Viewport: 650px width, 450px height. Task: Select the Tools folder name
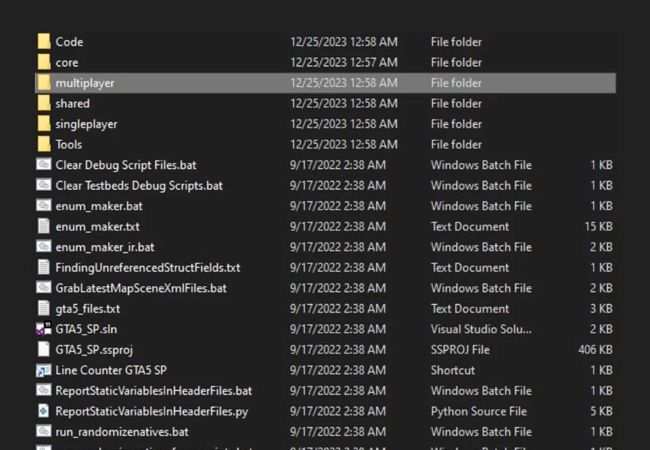69,145
